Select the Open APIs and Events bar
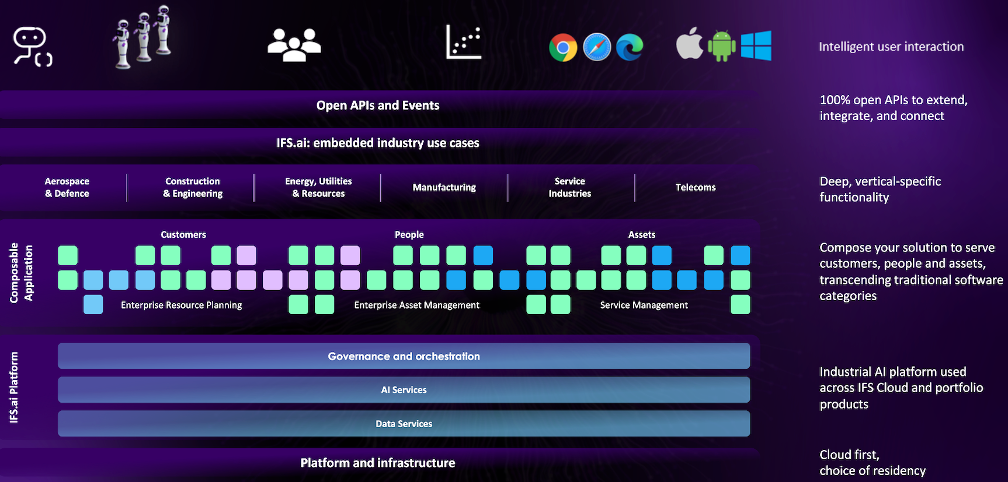The image size is (1008, 482). coord(378,105)
